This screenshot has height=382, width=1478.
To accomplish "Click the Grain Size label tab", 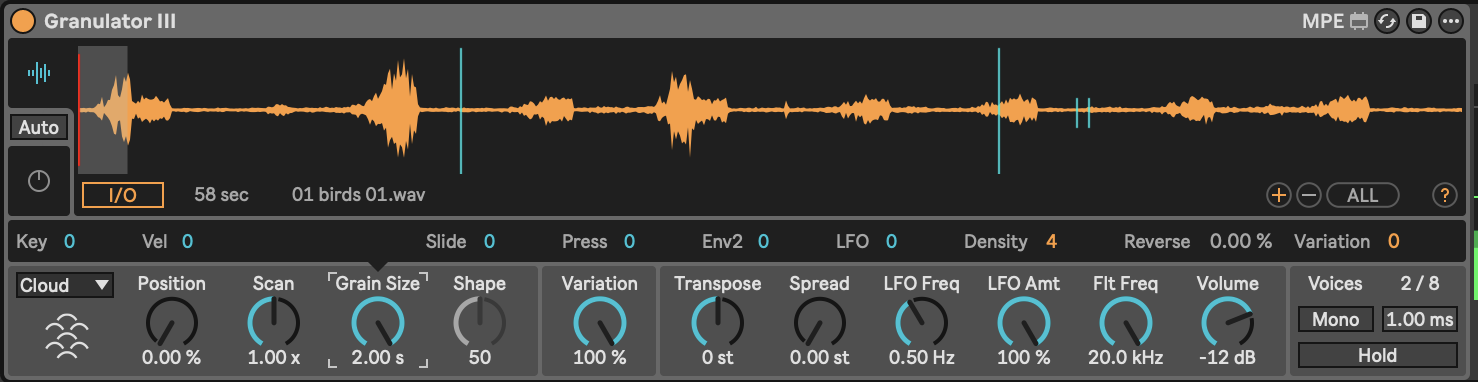I will [x=377, y=283].
